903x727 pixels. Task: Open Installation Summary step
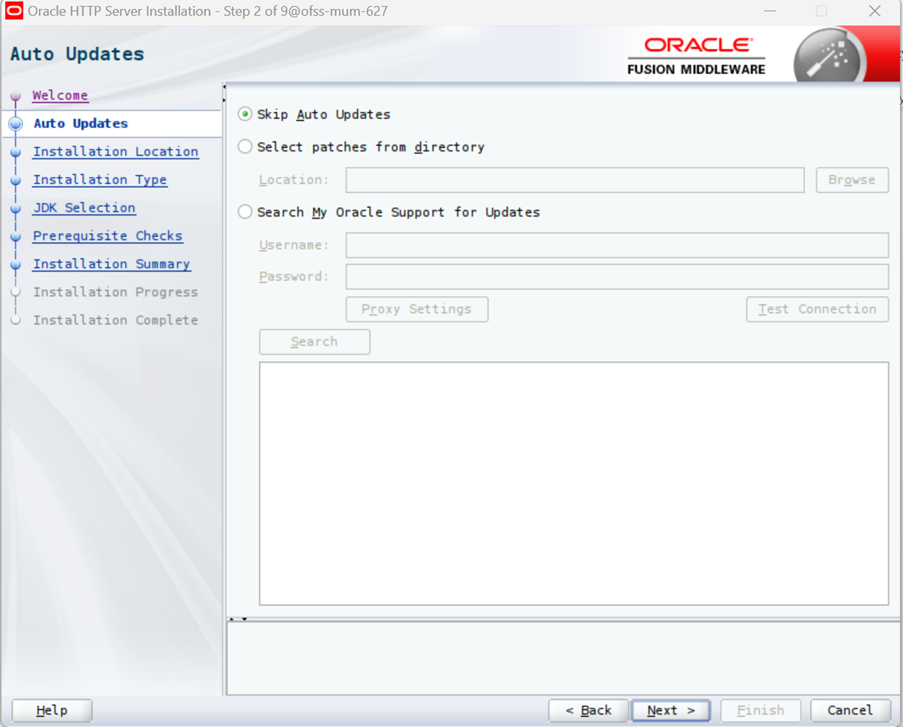coord(112,264)
